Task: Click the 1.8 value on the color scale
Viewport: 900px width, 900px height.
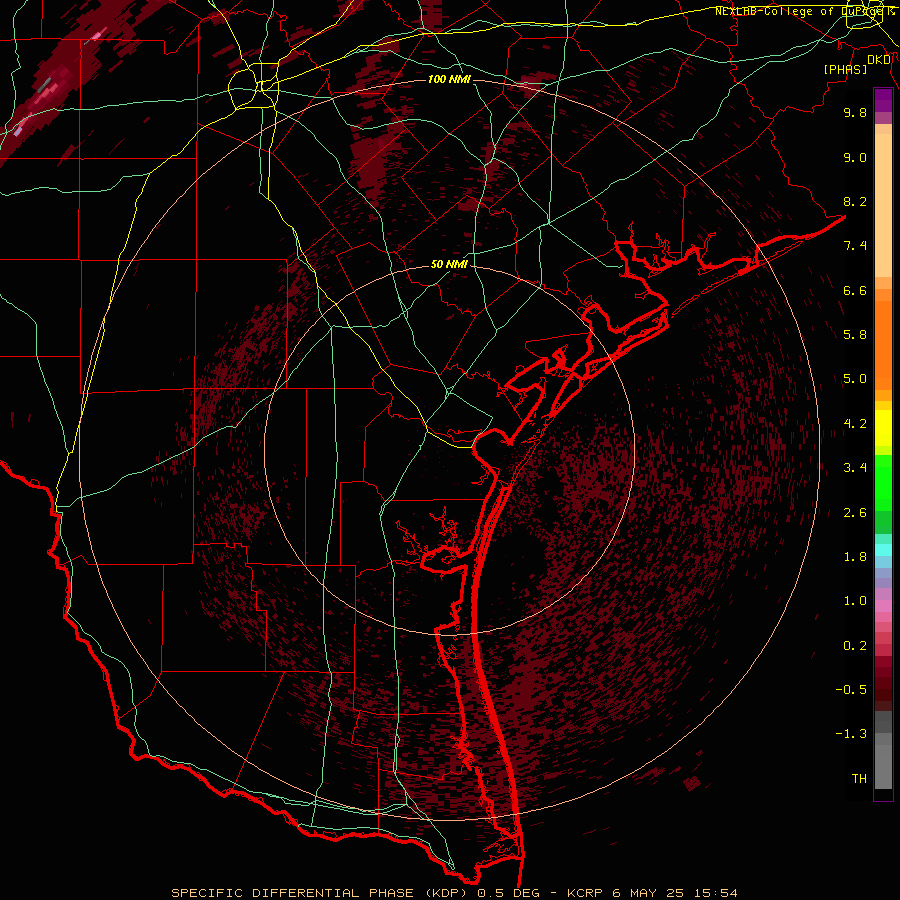Action: point(855,557)
